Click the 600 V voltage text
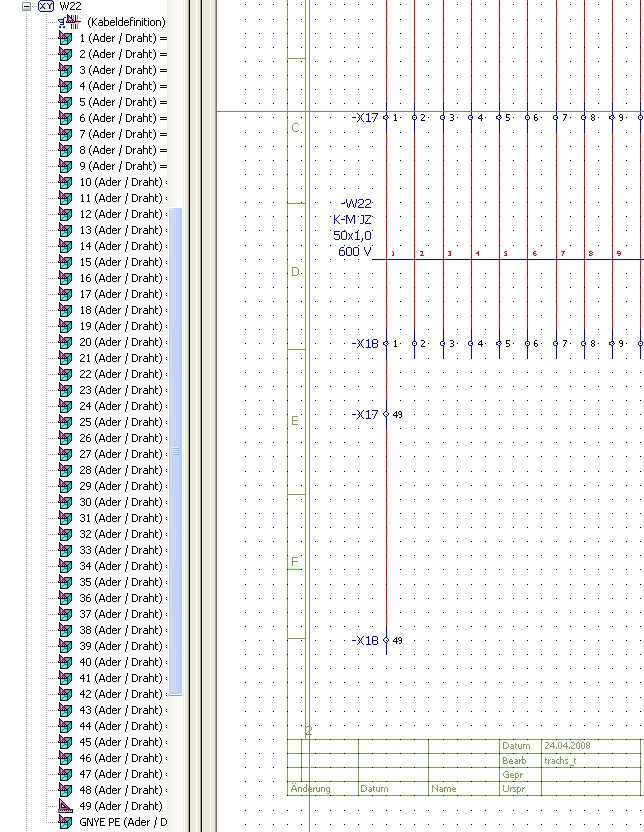 tap(355, 251)
